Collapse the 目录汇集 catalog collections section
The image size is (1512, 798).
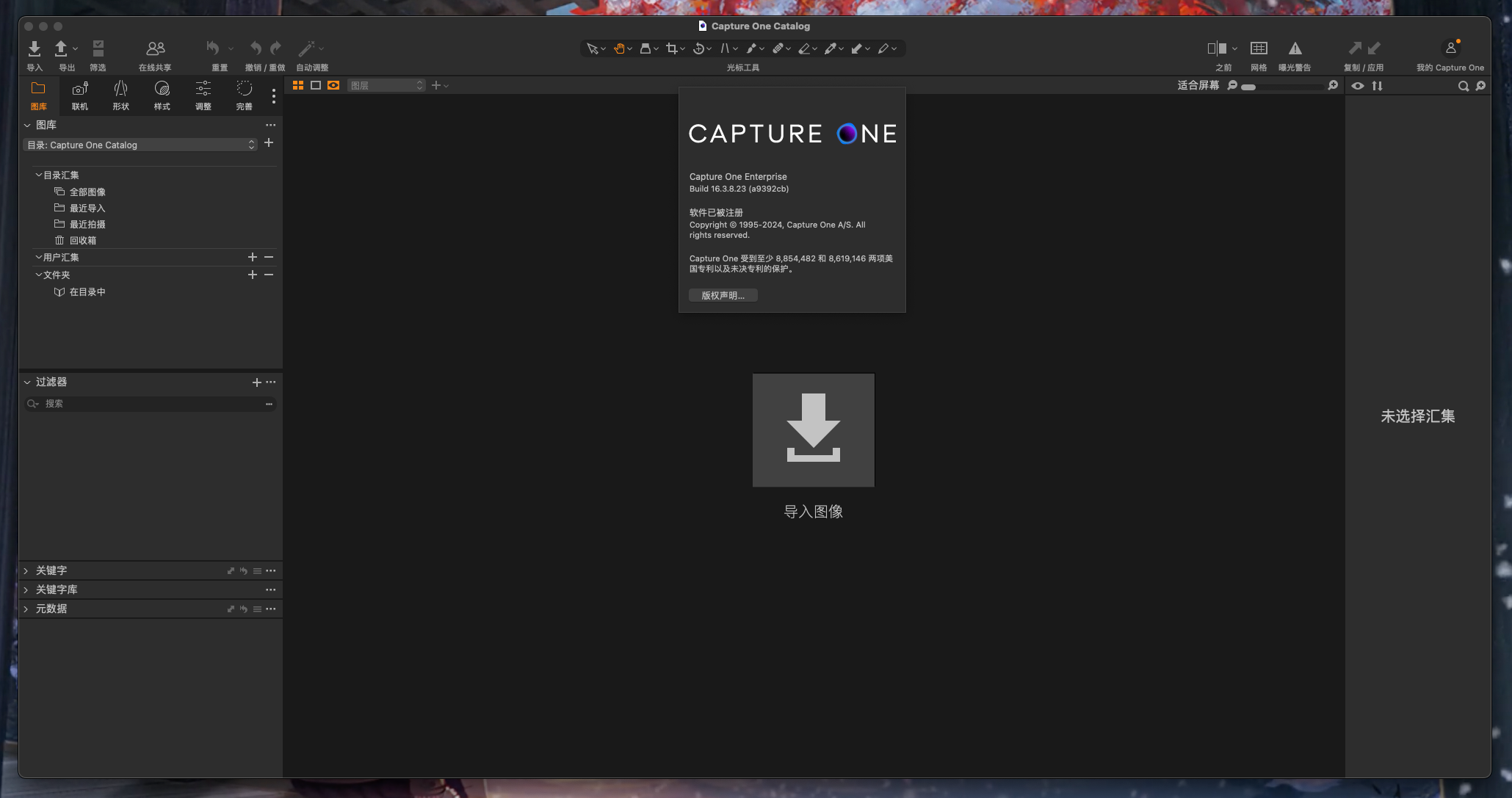point(38,175)
